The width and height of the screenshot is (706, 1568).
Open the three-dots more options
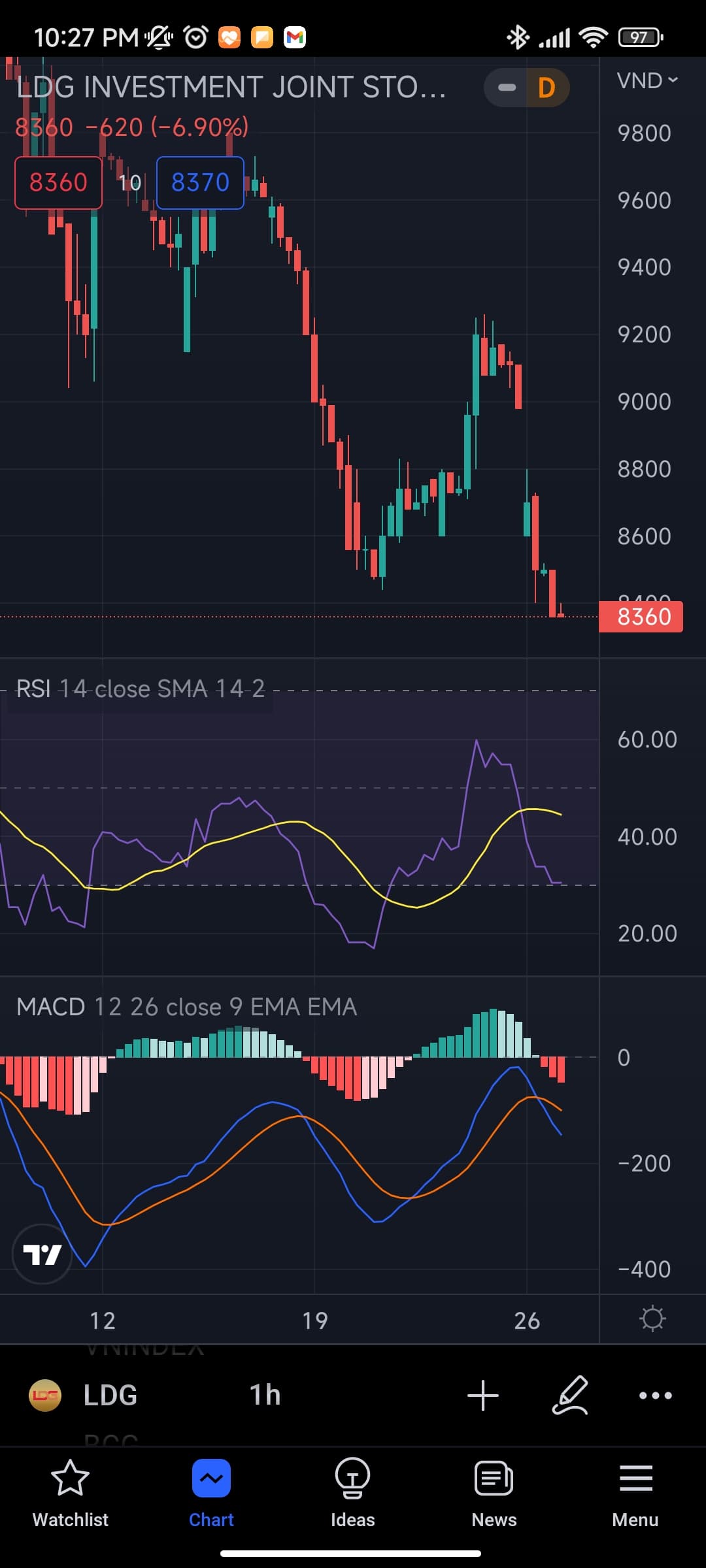655,1395
